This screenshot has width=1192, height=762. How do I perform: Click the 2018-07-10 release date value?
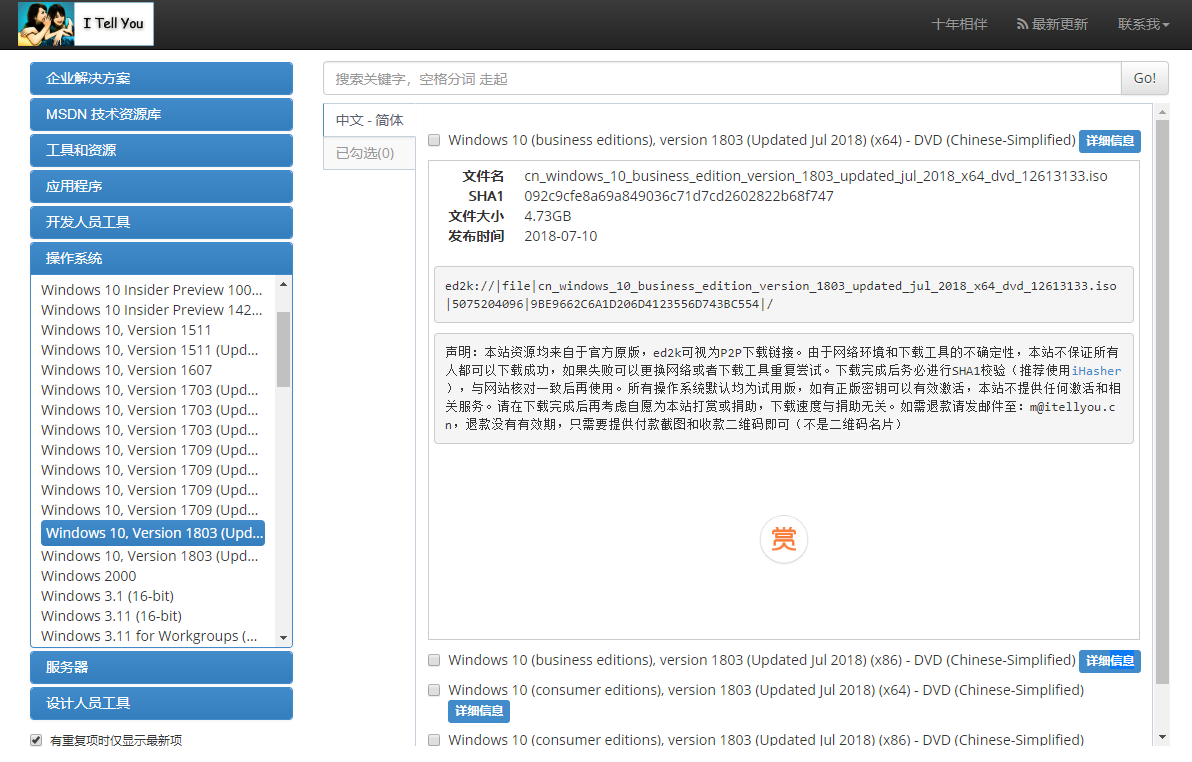[x=560, y=237]
